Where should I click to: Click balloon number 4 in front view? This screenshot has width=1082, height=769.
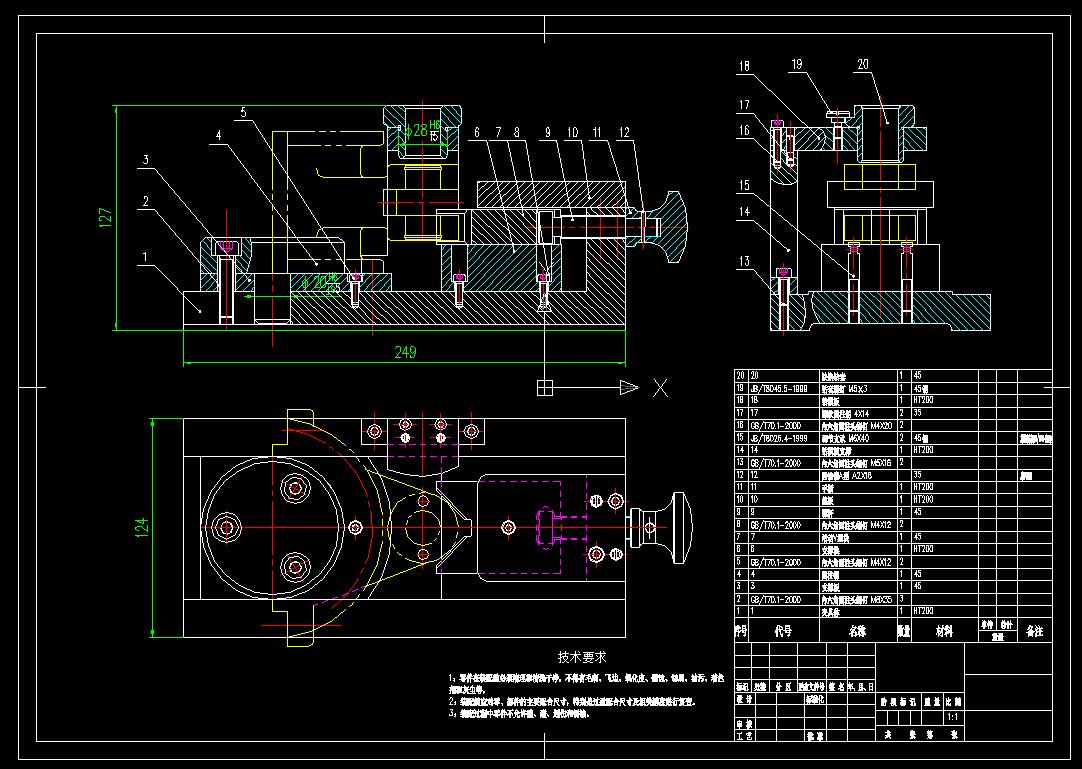[x=219, y=135]
